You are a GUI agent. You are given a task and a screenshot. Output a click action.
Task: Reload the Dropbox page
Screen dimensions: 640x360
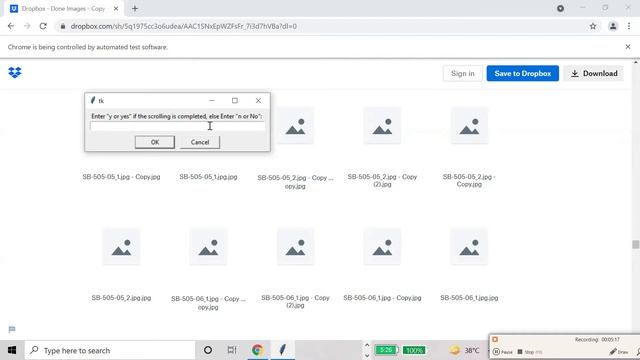coord(43,26)
